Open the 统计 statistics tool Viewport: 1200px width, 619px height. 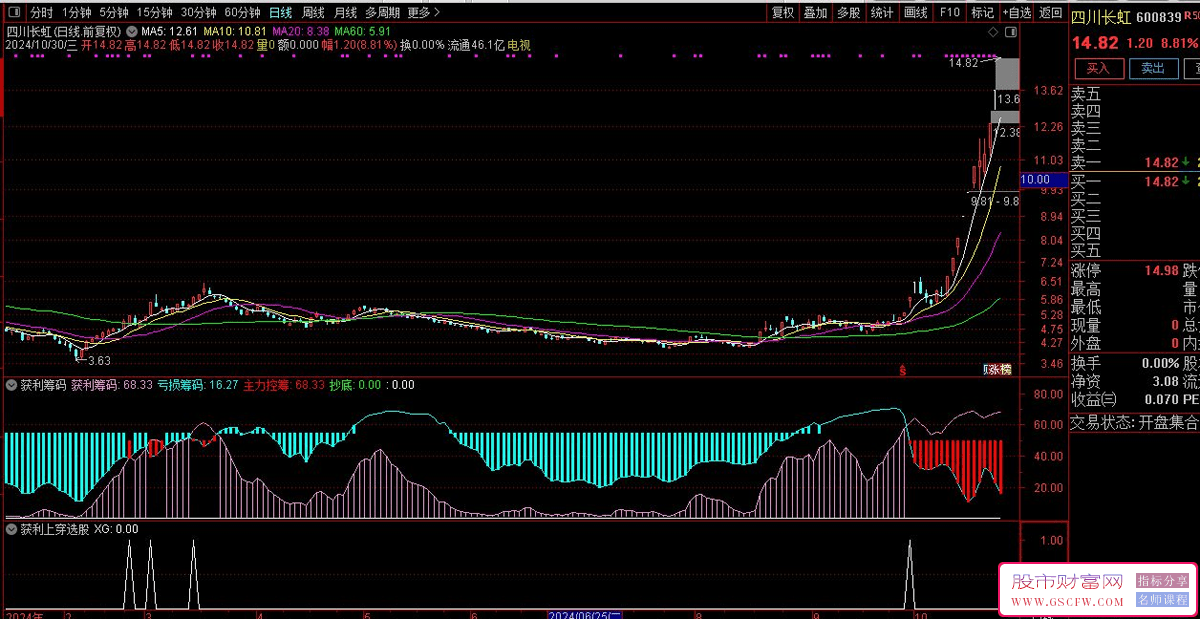[881, 13]
